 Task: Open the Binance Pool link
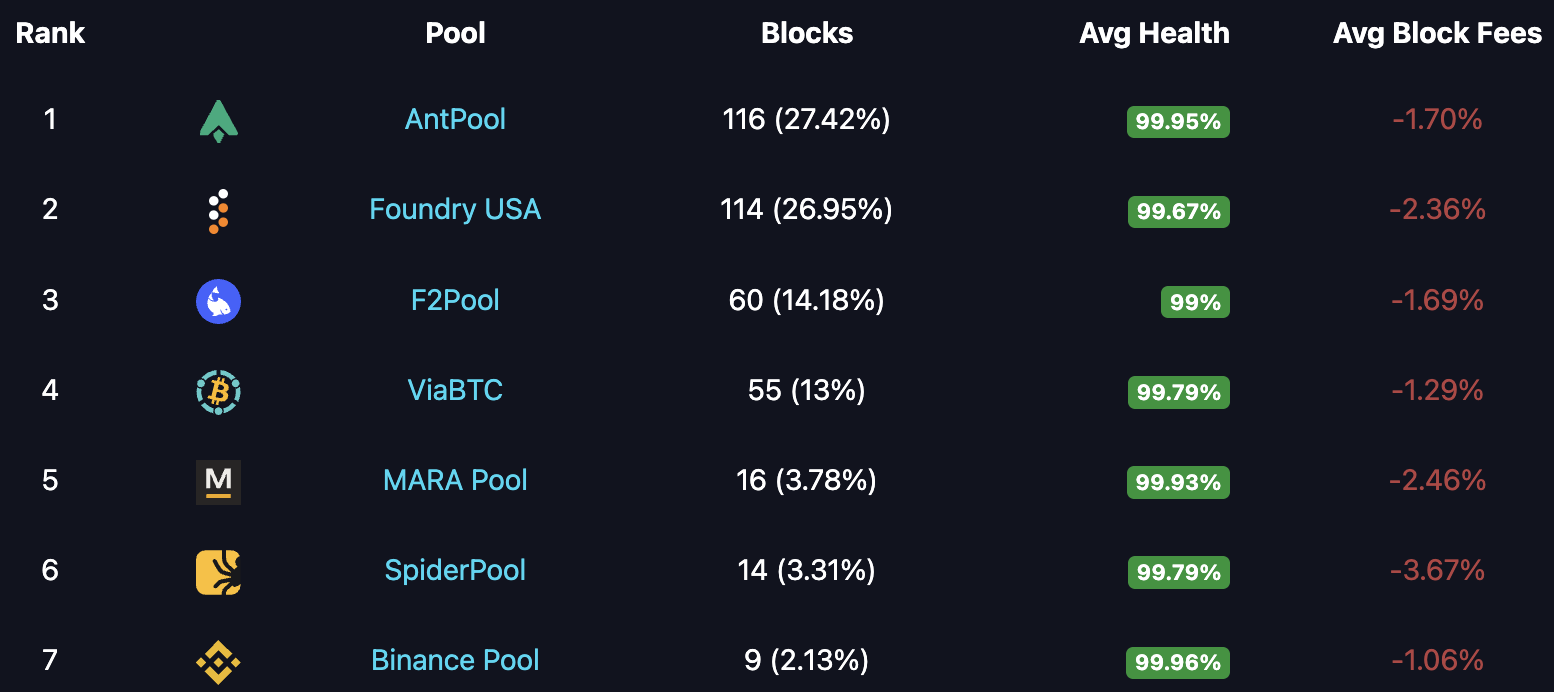455,660
